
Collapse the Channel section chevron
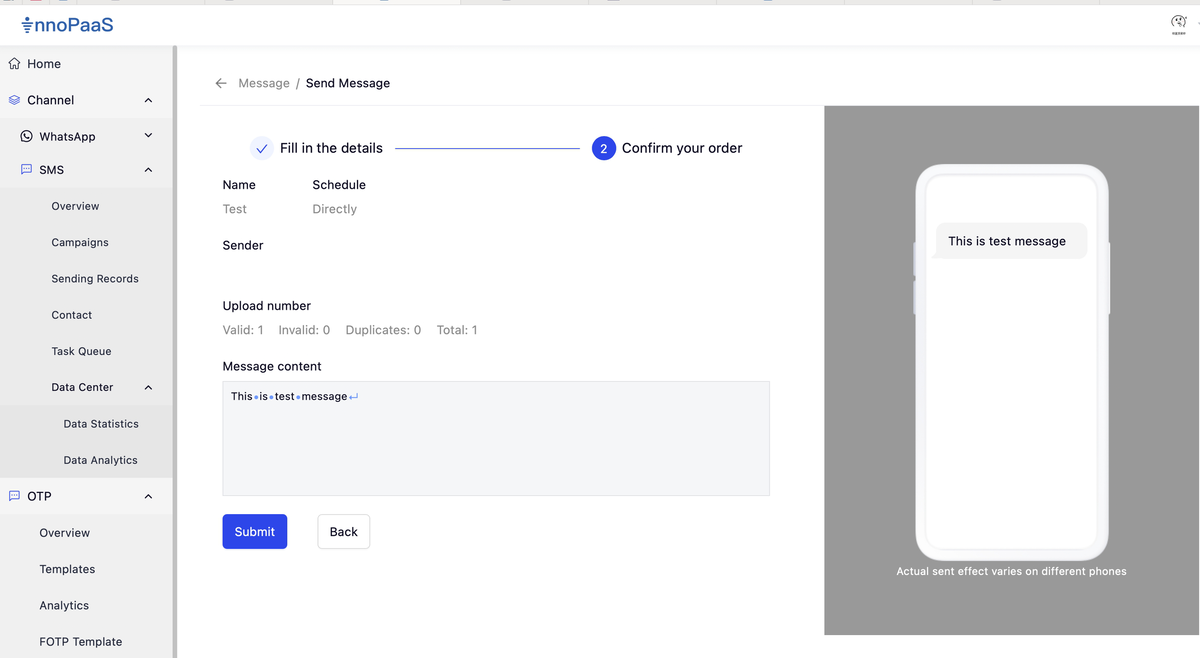coord(148,100)
